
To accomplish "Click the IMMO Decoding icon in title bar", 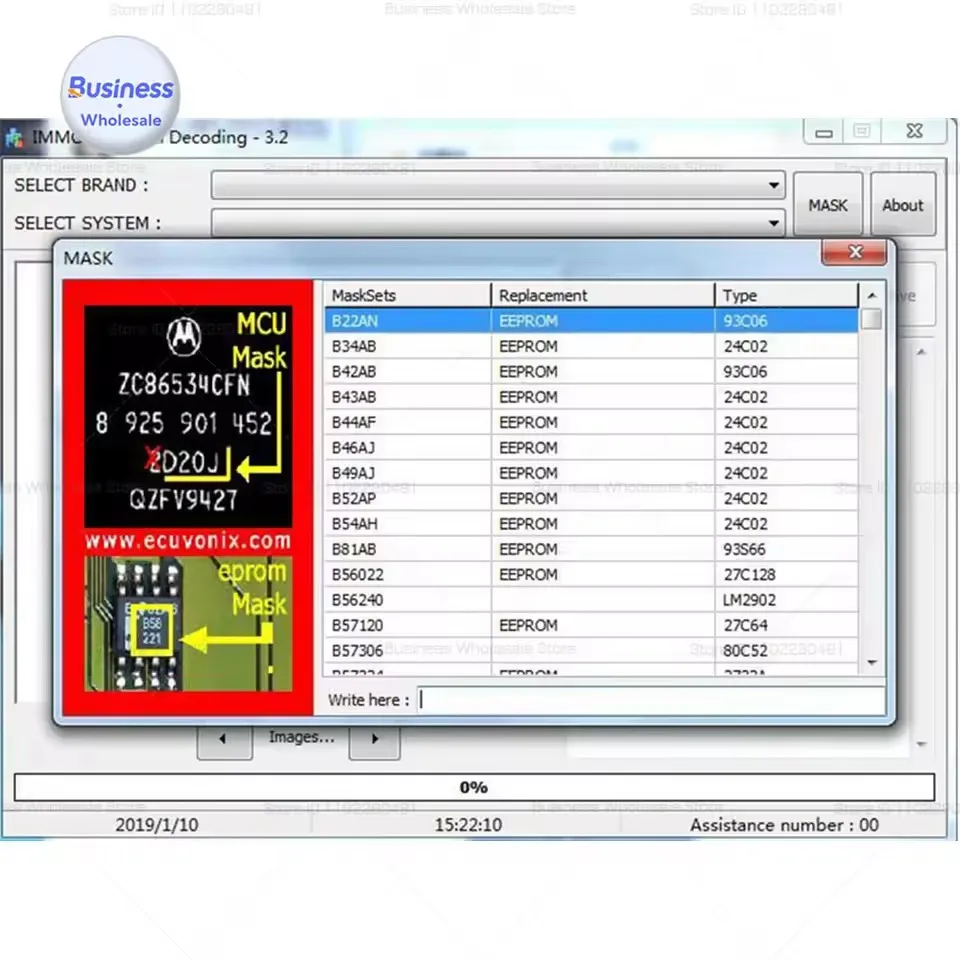I will pos(14,137).
